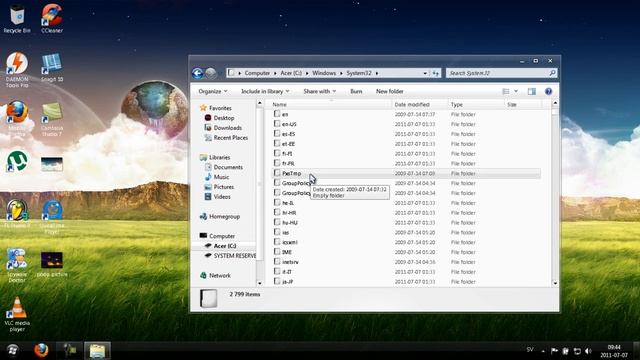640x360 pixels.
Task: Click the Burn toolbar button
Action: 356,91
